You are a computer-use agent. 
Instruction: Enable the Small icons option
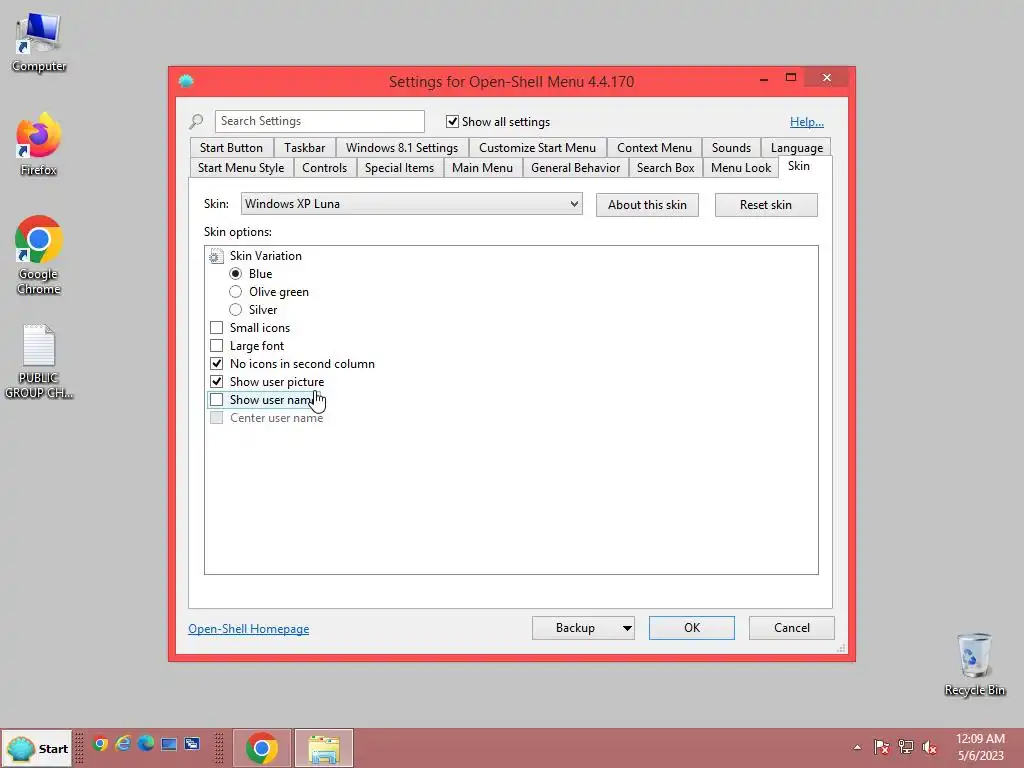pos(216,328)
